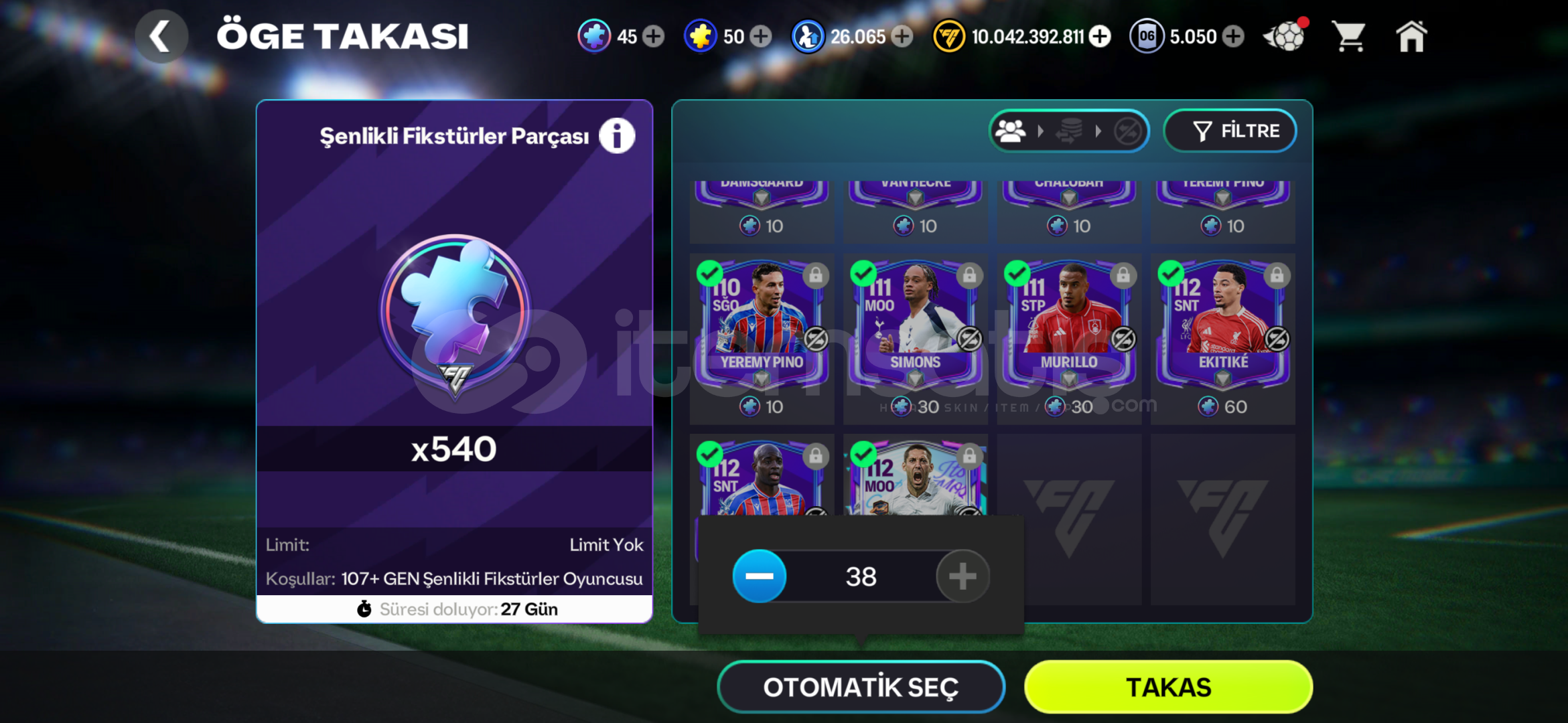Show info for Şenlikli Fikstürler Parçası

tap(617, 136)
